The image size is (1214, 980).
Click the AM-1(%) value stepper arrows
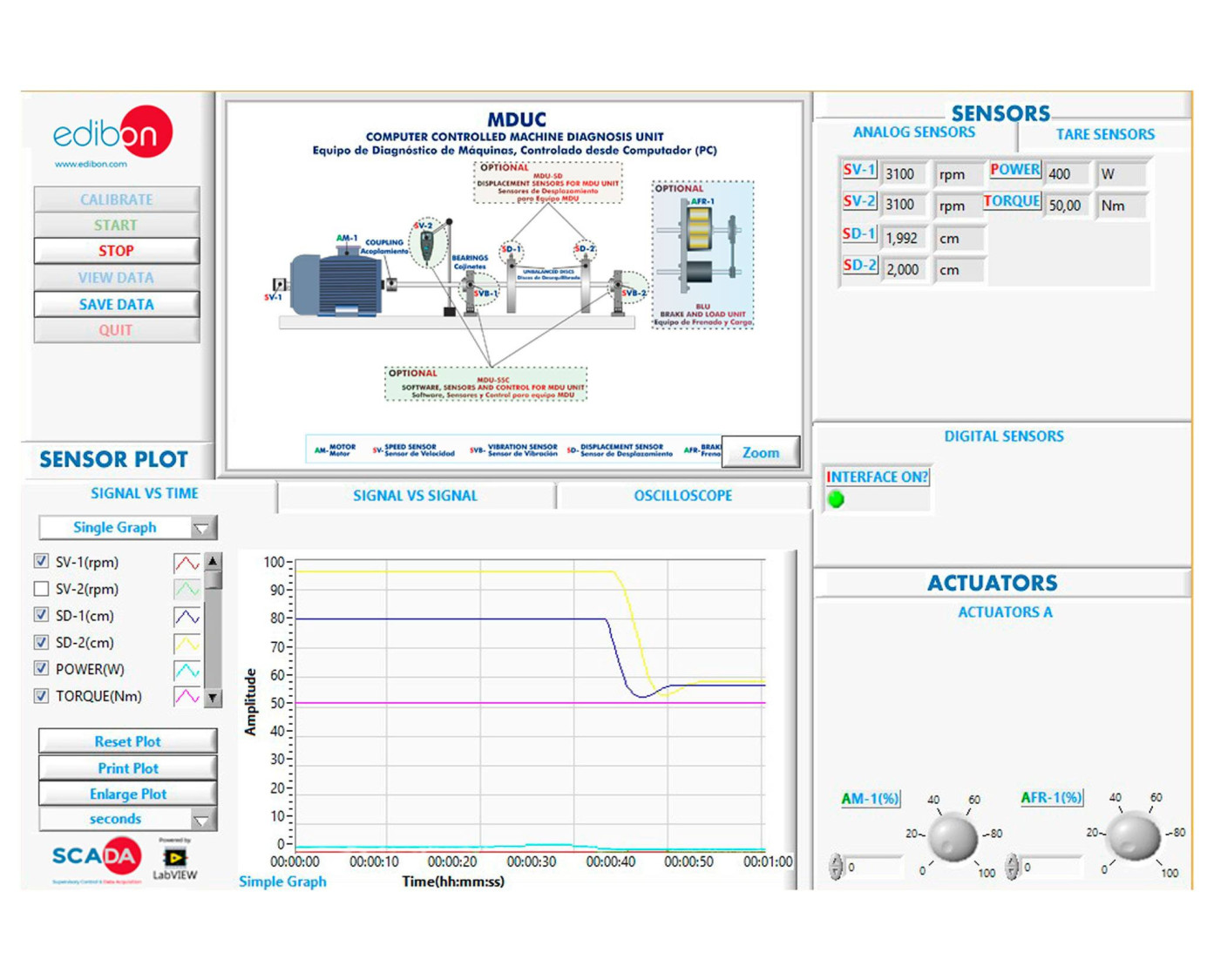(x=837, y=867)
